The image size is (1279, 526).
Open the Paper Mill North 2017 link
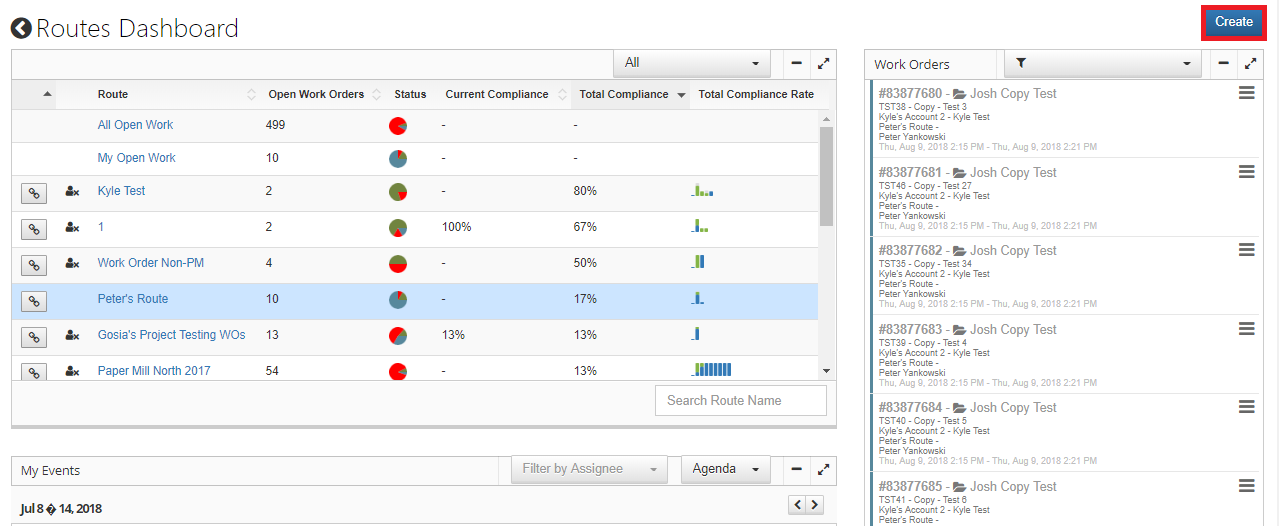pyautogui.click(x=154, y=371)
